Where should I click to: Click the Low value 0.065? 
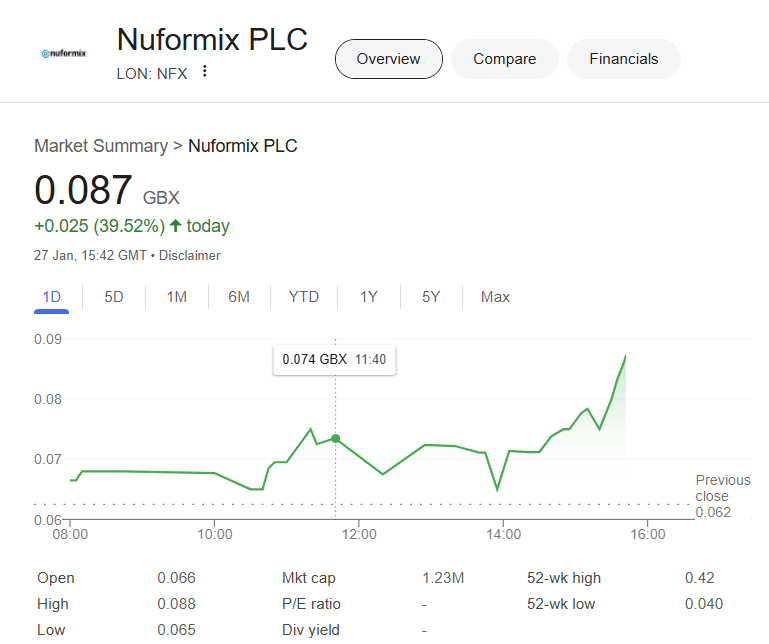coord(177,630)
